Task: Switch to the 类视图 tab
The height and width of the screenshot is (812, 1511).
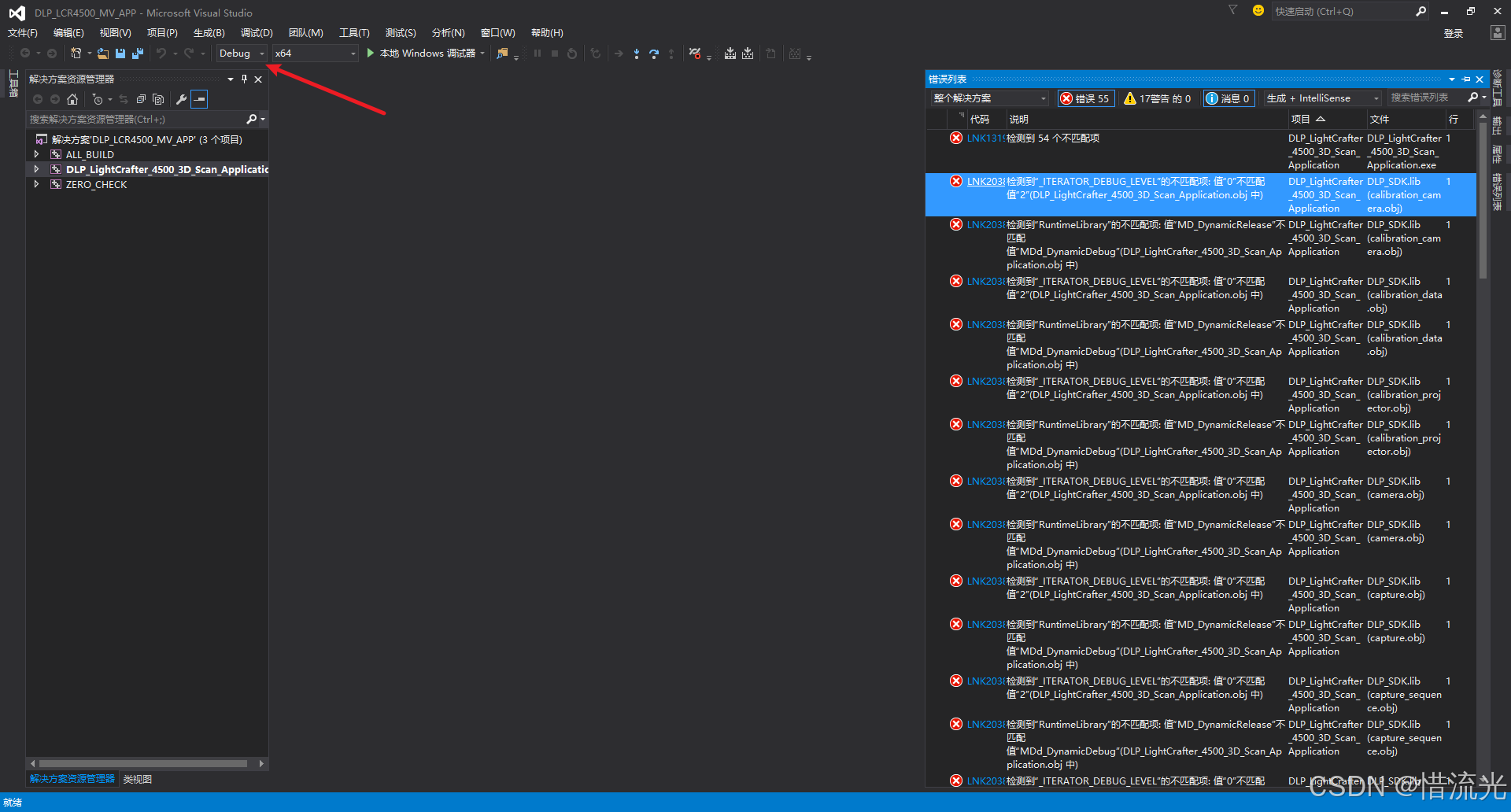Action: click(x=137, y=779)
